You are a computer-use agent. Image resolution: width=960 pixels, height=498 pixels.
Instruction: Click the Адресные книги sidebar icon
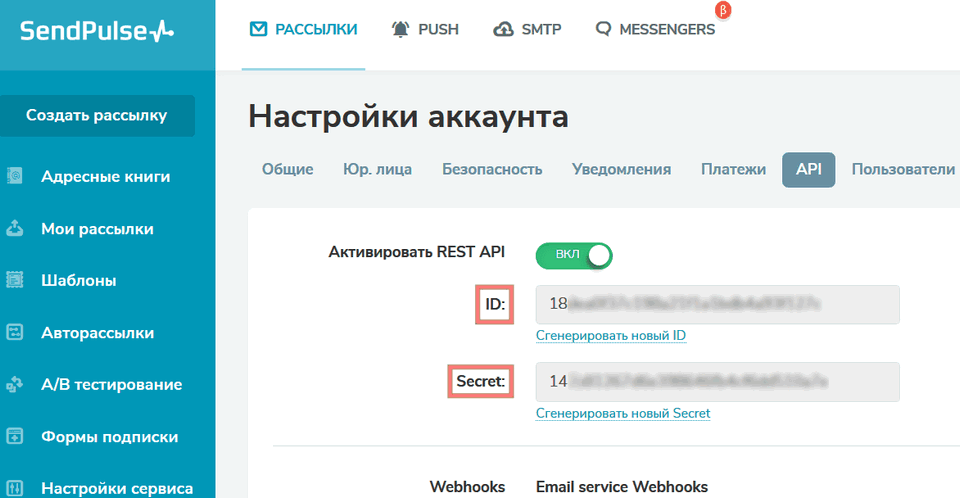pos(15,176)
